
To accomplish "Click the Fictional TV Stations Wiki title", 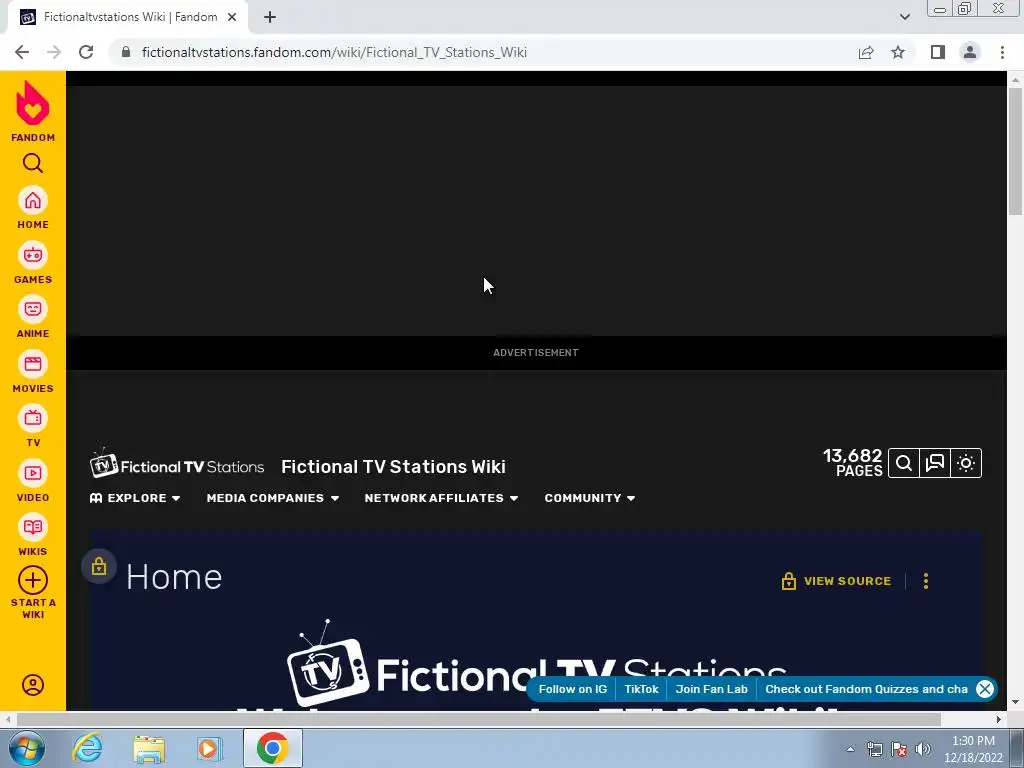I will coord(393,466).
